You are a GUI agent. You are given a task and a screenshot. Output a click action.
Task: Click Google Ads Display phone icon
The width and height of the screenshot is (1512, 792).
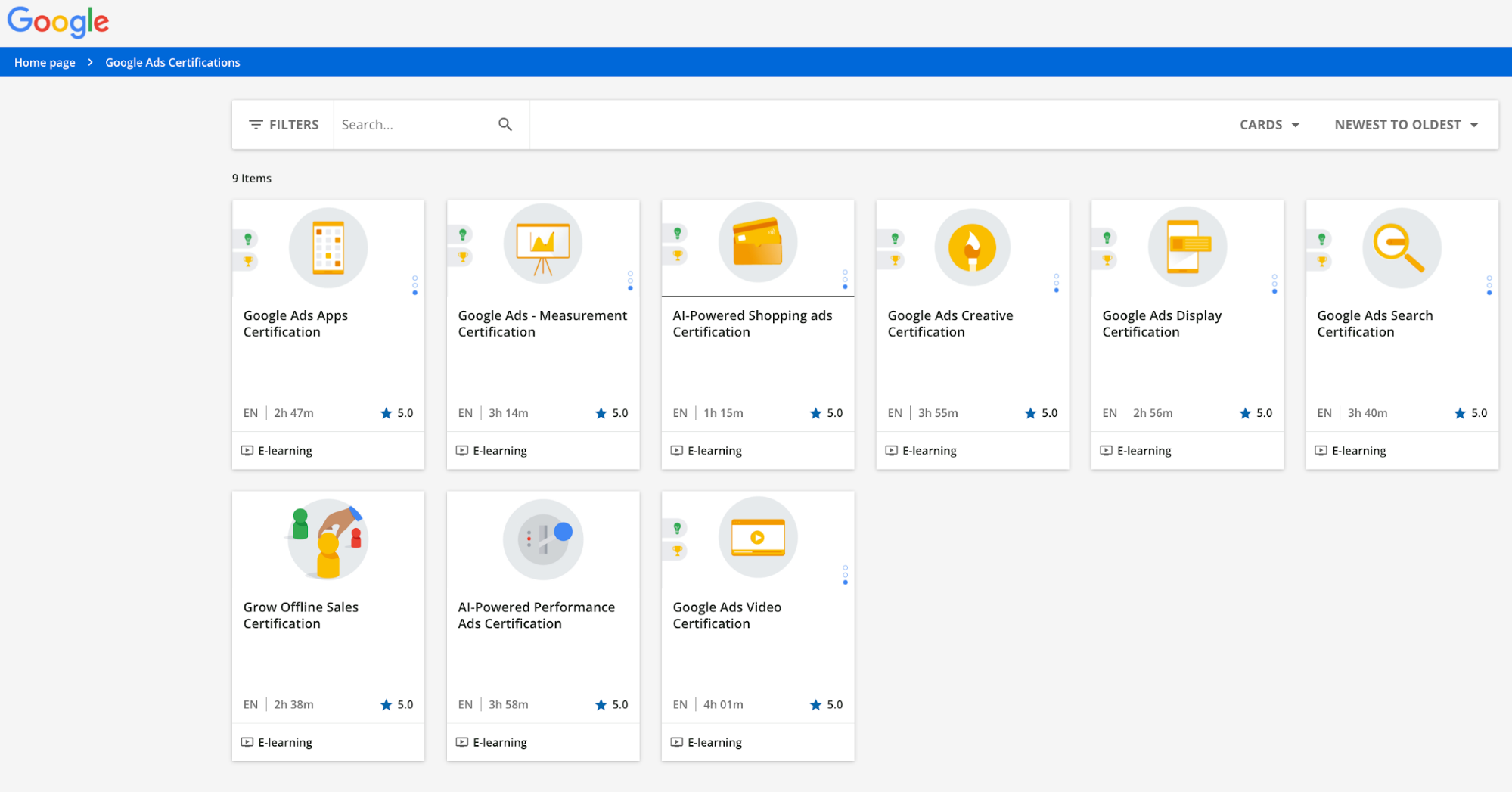tap(1188, 247)
